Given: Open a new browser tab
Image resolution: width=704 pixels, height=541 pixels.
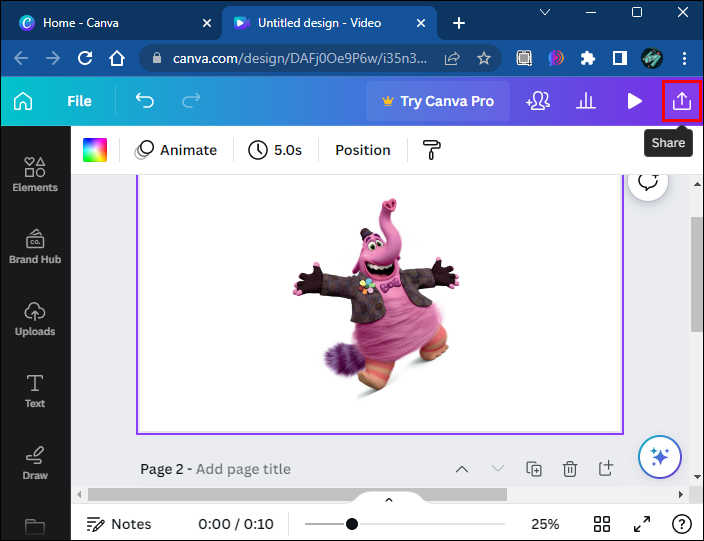Looking at the screenshot, I should [x=459, y=23].
